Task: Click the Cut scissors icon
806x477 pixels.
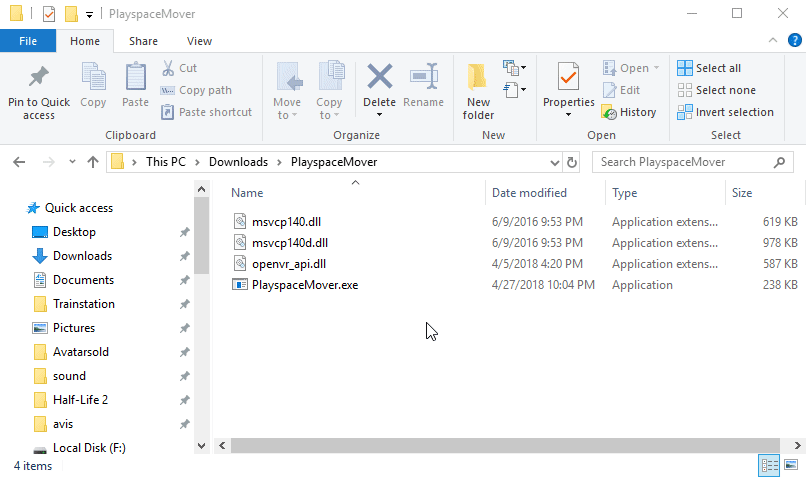Action: click(168, 68)
